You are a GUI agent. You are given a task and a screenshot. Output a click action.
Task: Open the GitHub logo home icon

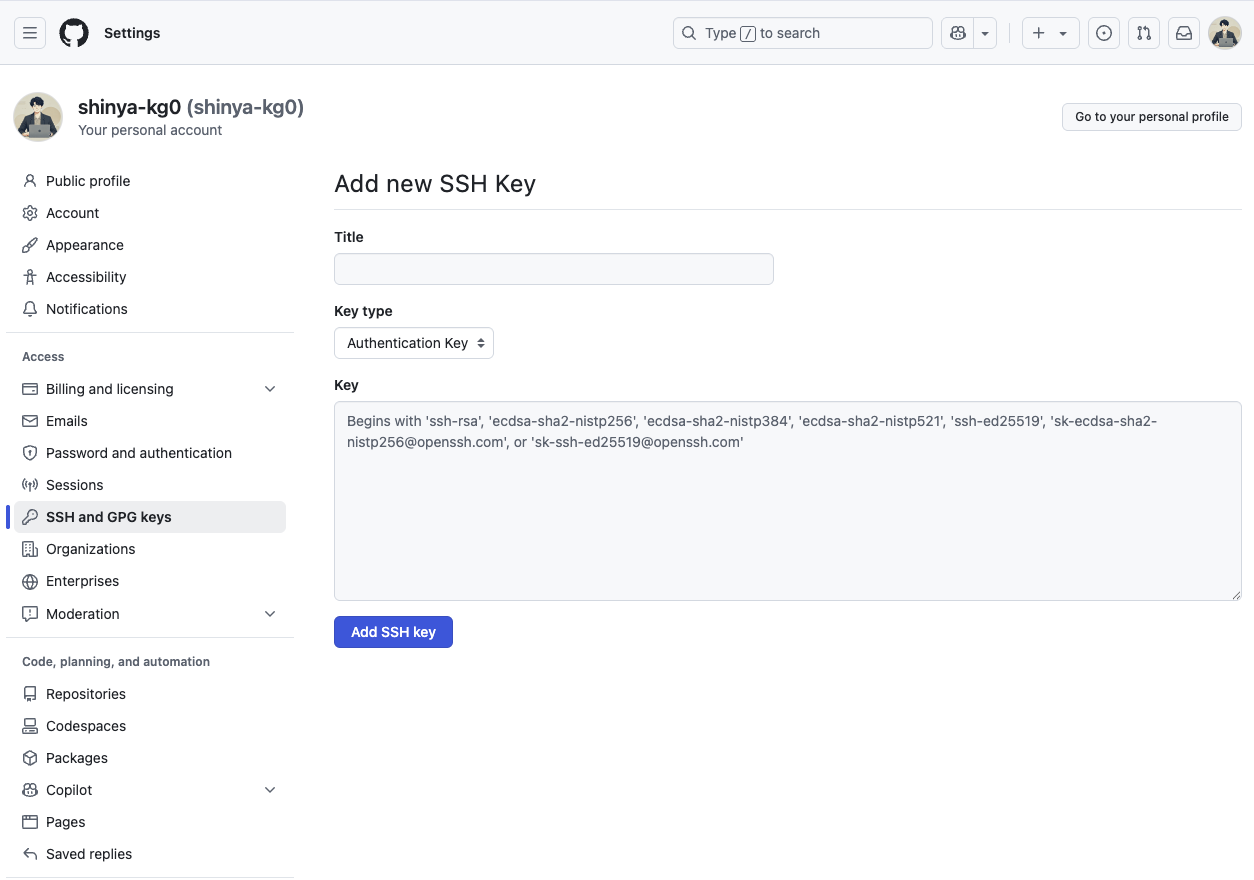(74, 32)
